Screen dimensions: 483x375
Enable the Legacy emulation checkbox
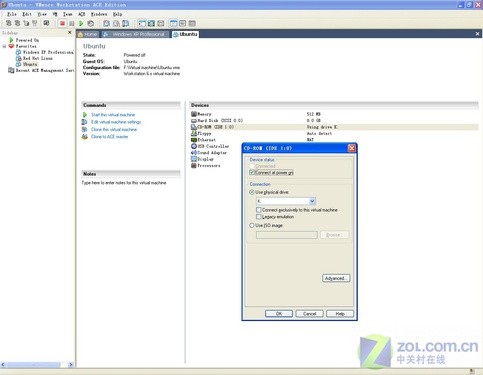tap(258, 217)
